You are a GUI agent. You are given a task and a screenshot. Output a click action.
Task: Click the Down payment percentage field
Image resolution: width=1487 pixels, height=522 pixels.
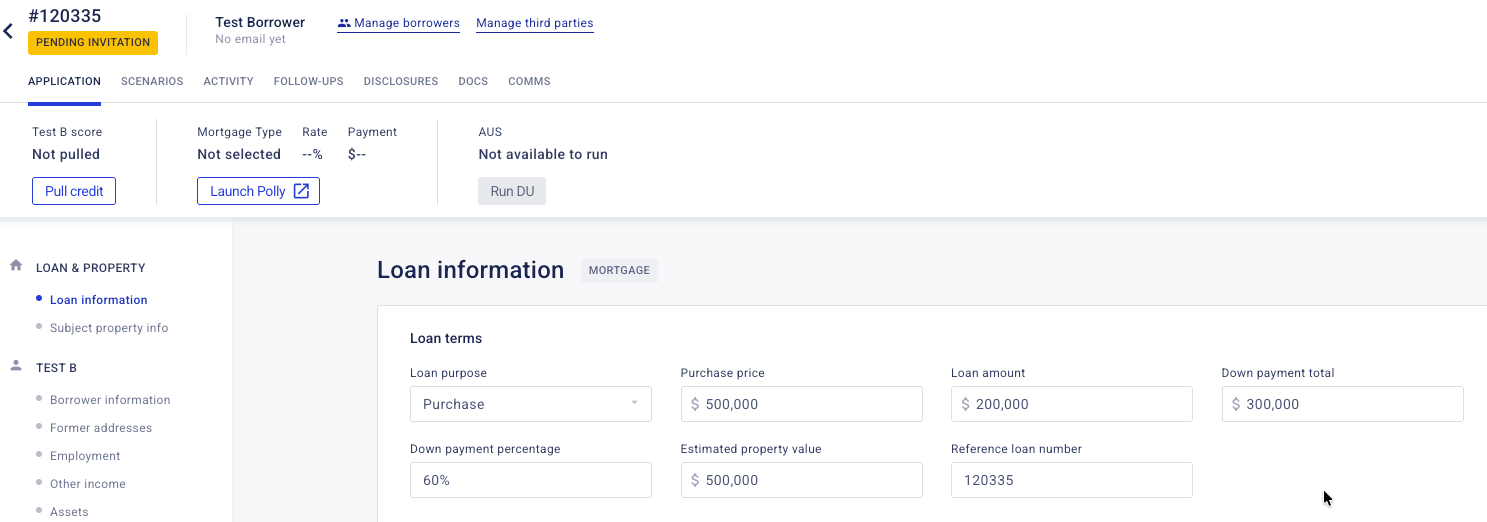531,480
